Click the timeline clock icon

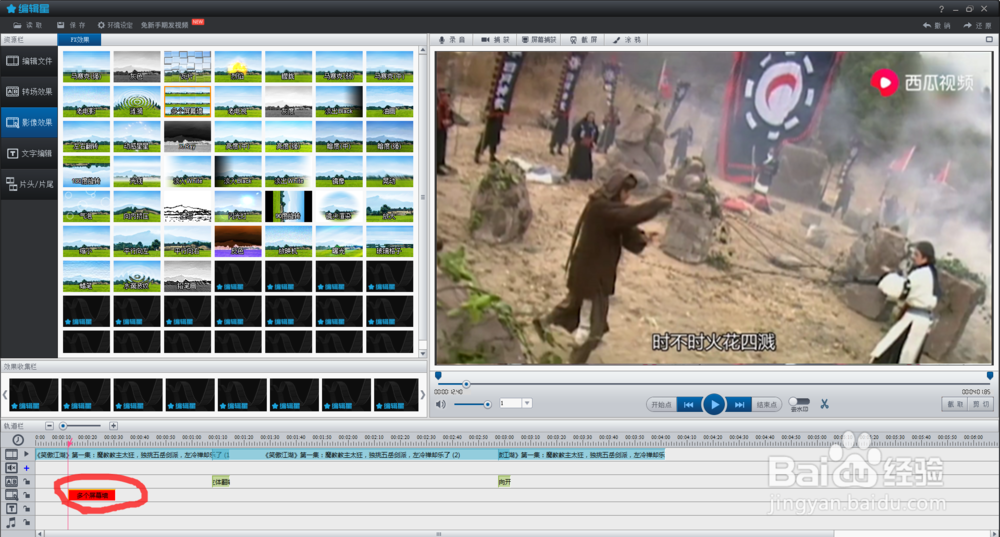coord(18,440)
